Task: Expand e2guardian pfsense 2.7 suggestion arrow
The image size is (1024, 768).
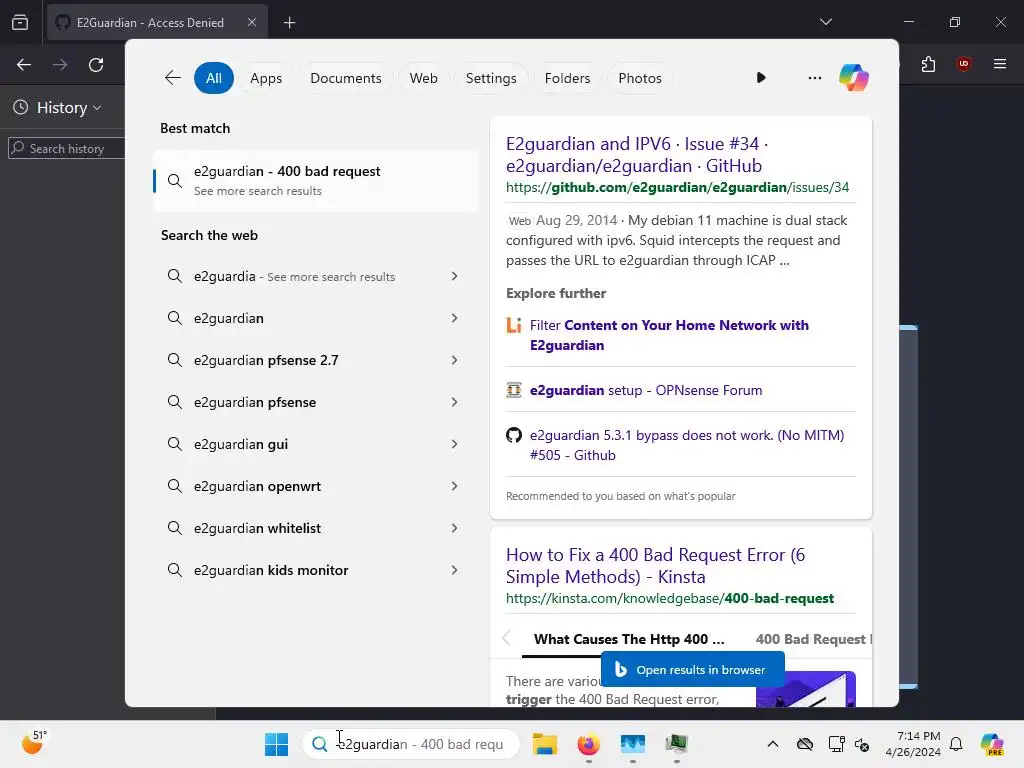Action: click(x=454, y=360)
